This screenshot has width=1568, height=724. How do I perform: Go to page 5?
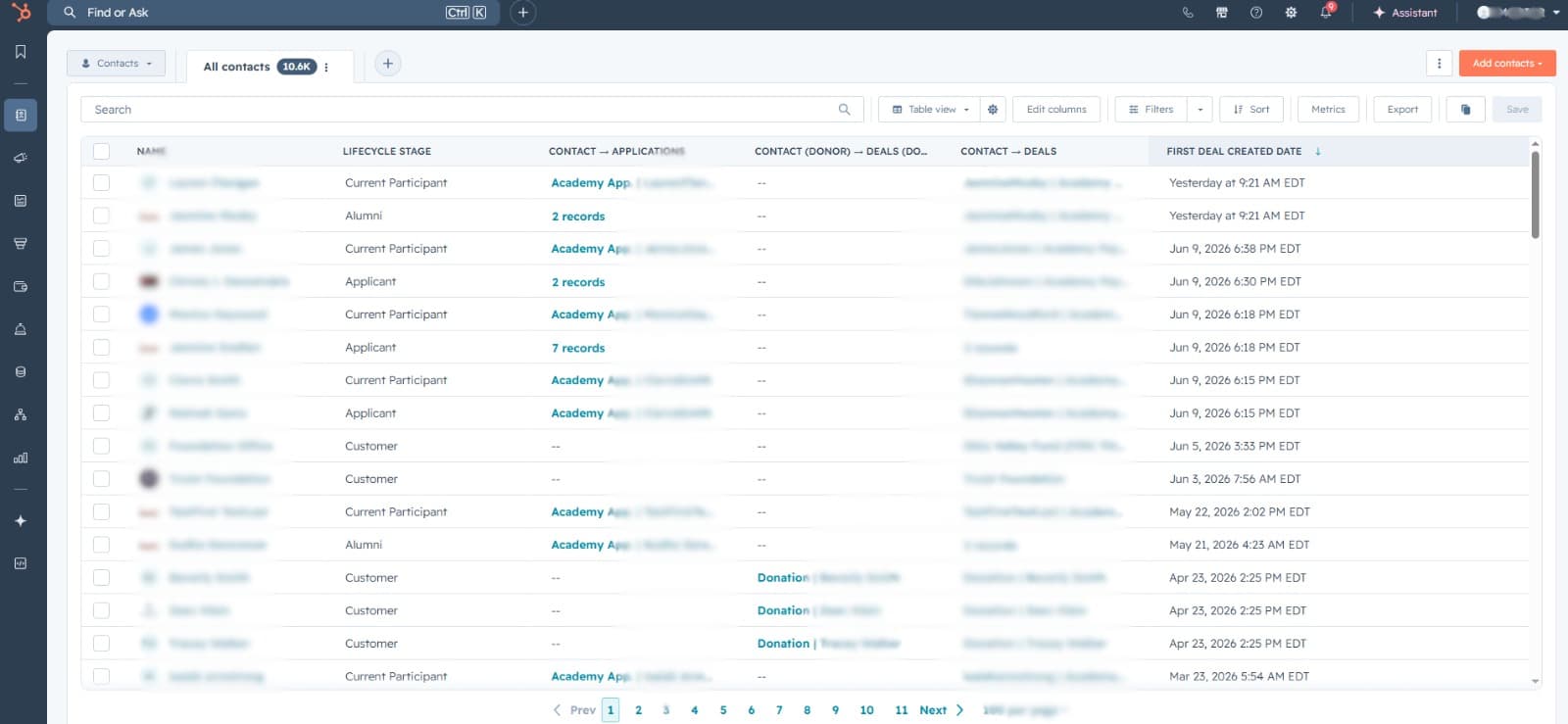723,710
